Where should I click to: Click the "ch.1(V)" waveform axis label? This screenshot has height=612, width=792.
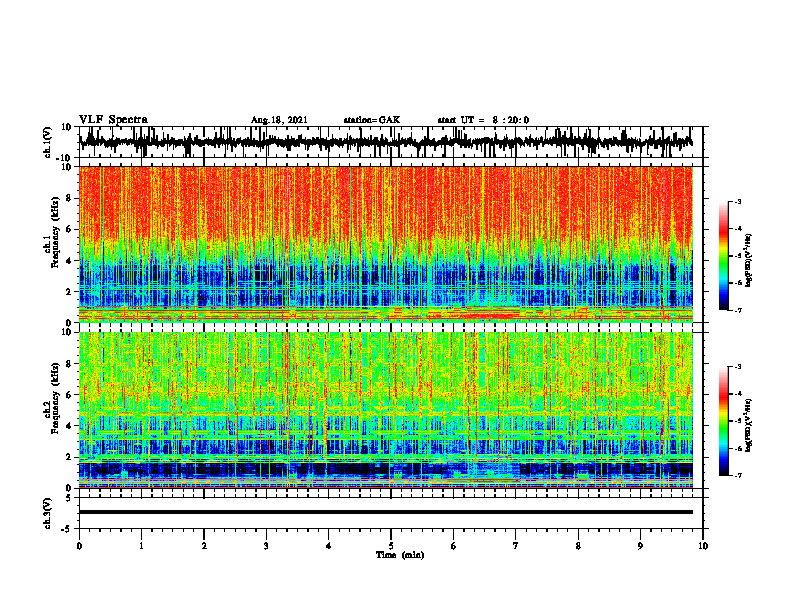click(x=48, y=142)
